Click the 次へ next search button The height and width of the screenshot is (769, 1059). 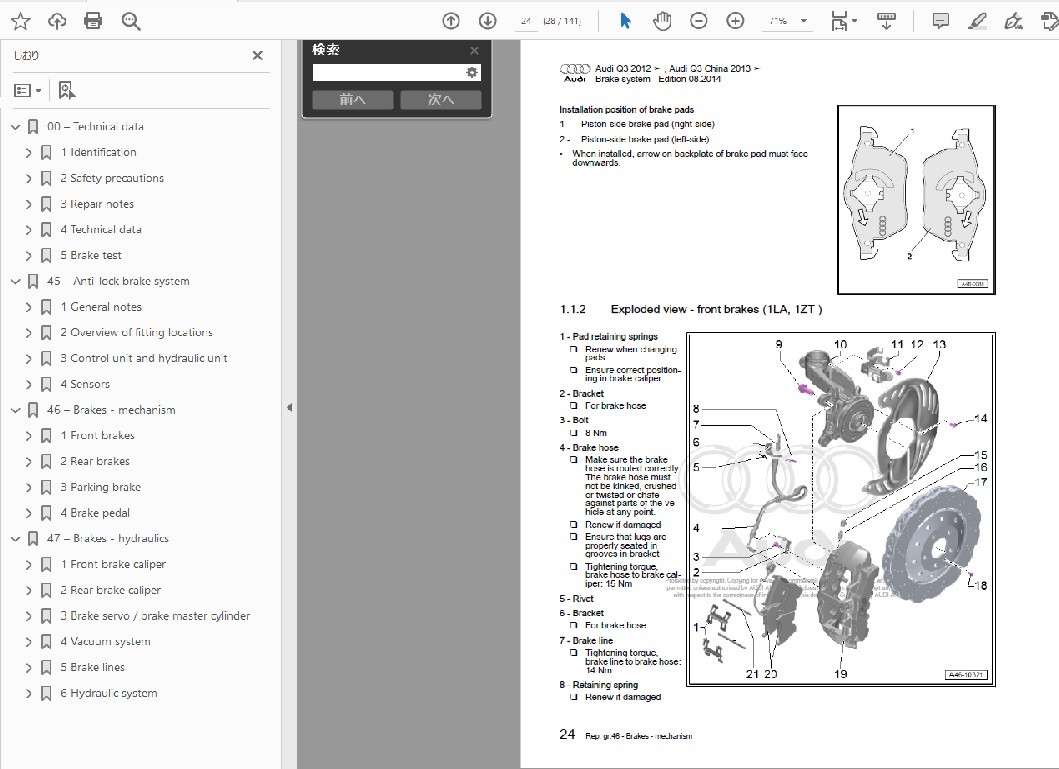pos(441,99)
